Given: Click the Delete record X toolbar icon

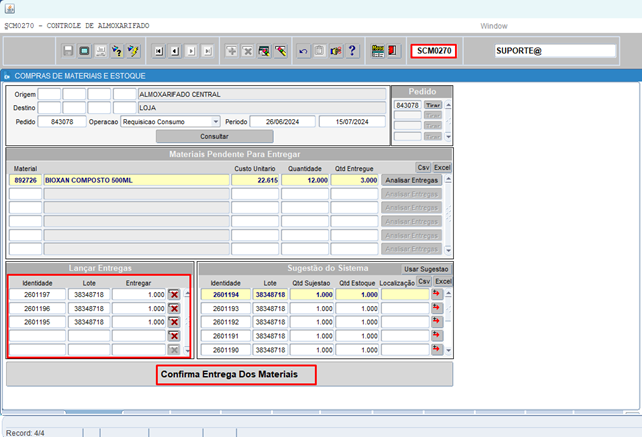Looking at the screenshot, I should [248, 51].
